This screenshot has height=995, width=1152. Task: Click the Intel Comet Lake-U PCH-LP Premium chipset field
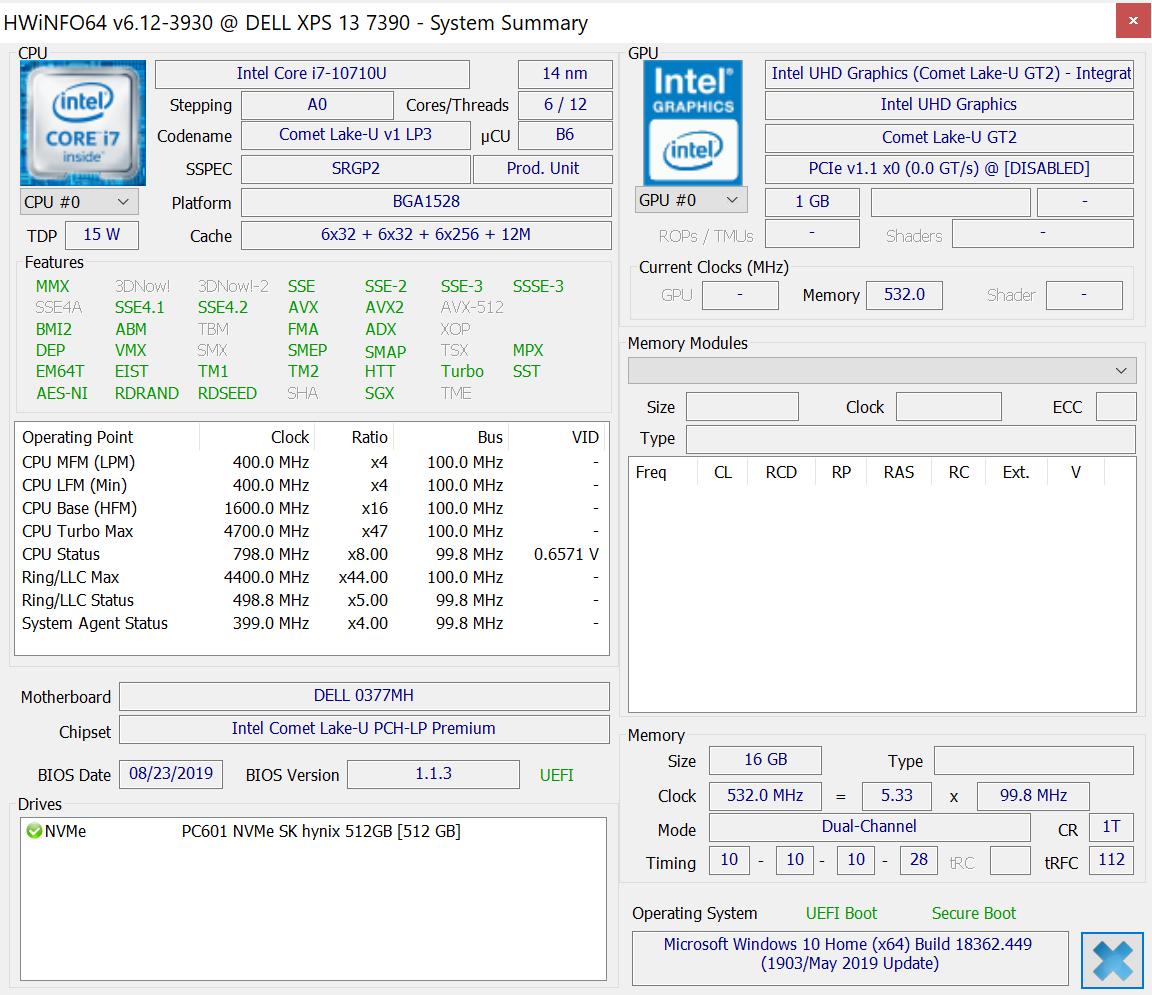364,729
